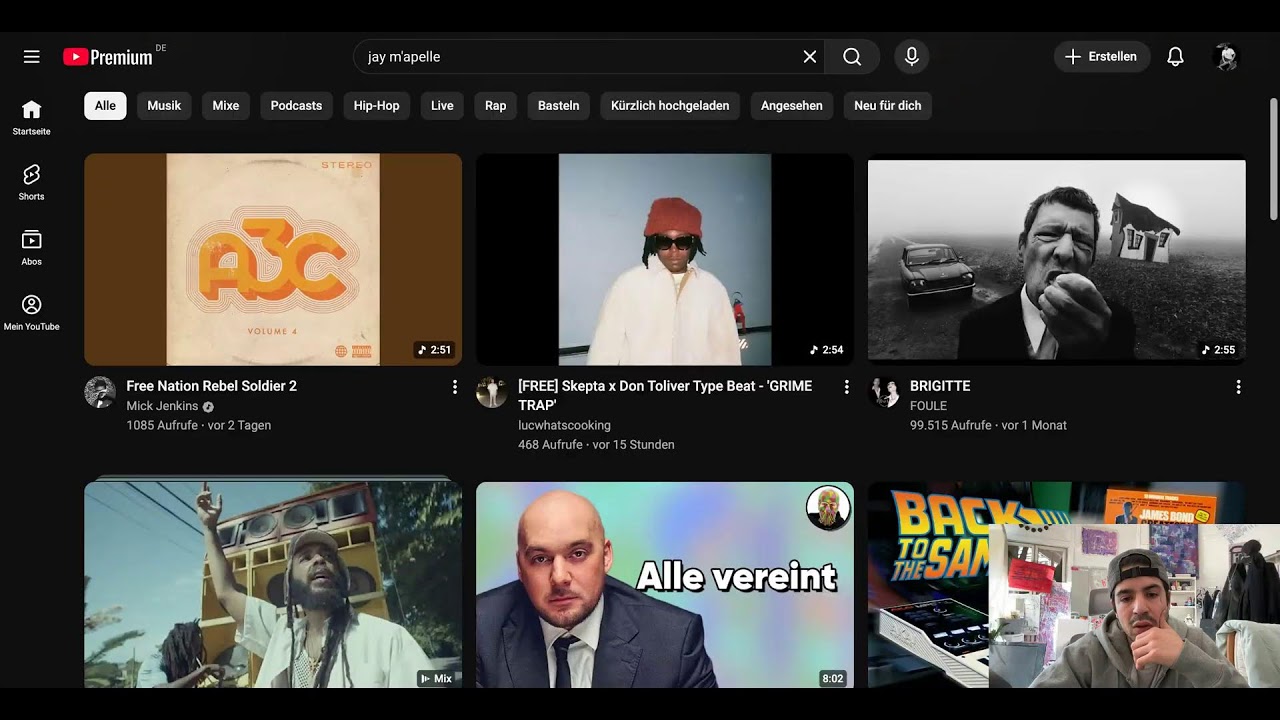Toggle the Angesehen filter chip

[x=791, y=106]
